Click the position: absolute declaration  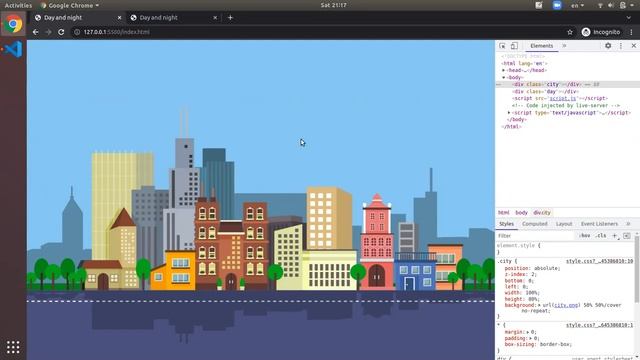point(532,268)
